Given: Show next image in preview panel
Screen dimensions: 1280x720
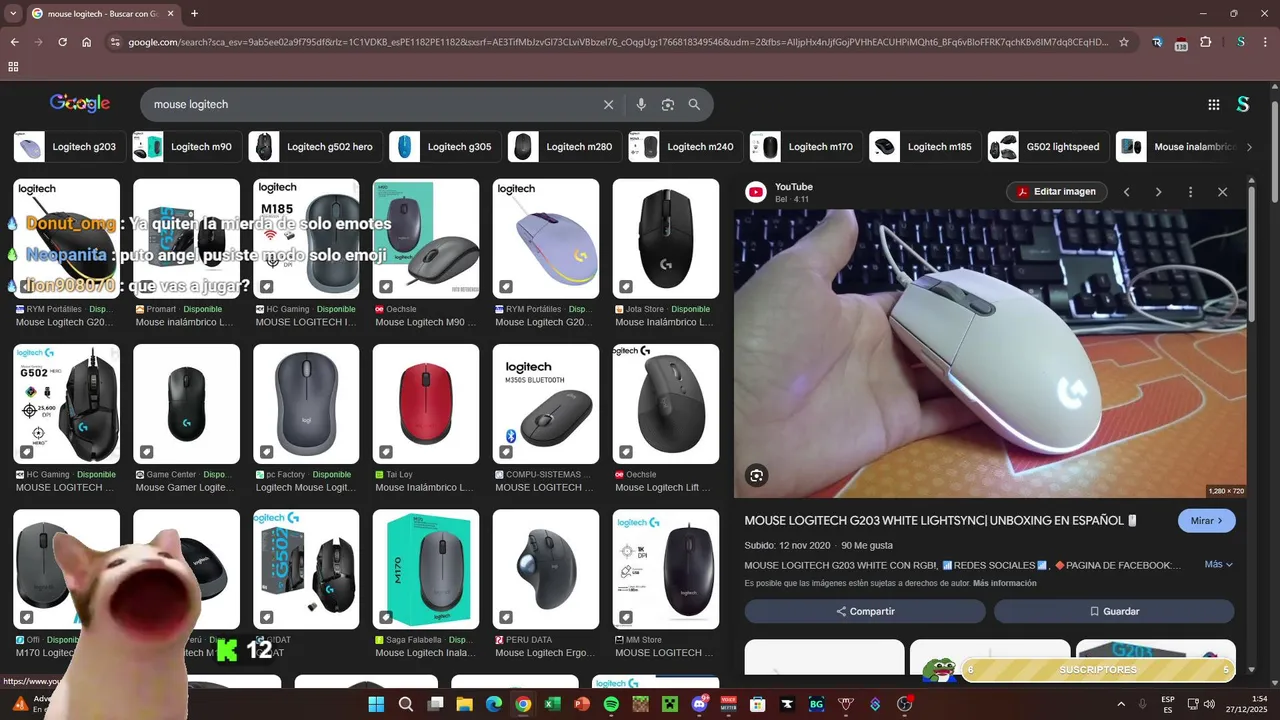Looking at the screenshot, I should click(1158, 192).
